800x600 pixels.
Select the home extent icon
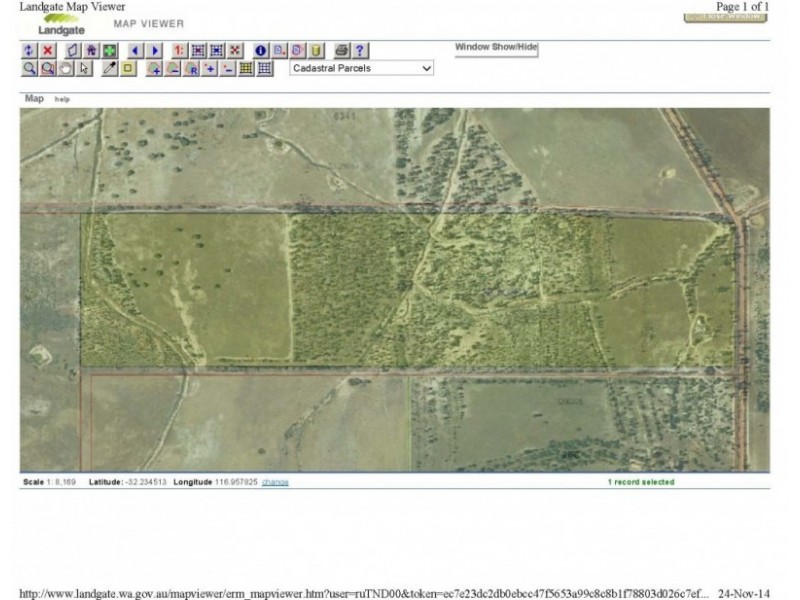(x=92, y=50)
